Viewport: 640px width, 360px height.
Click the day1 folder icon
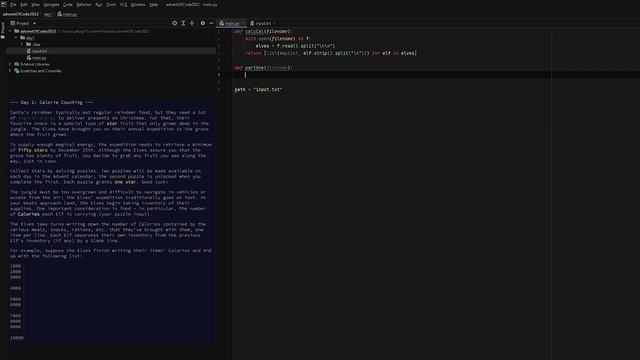[x=22, y=38]
